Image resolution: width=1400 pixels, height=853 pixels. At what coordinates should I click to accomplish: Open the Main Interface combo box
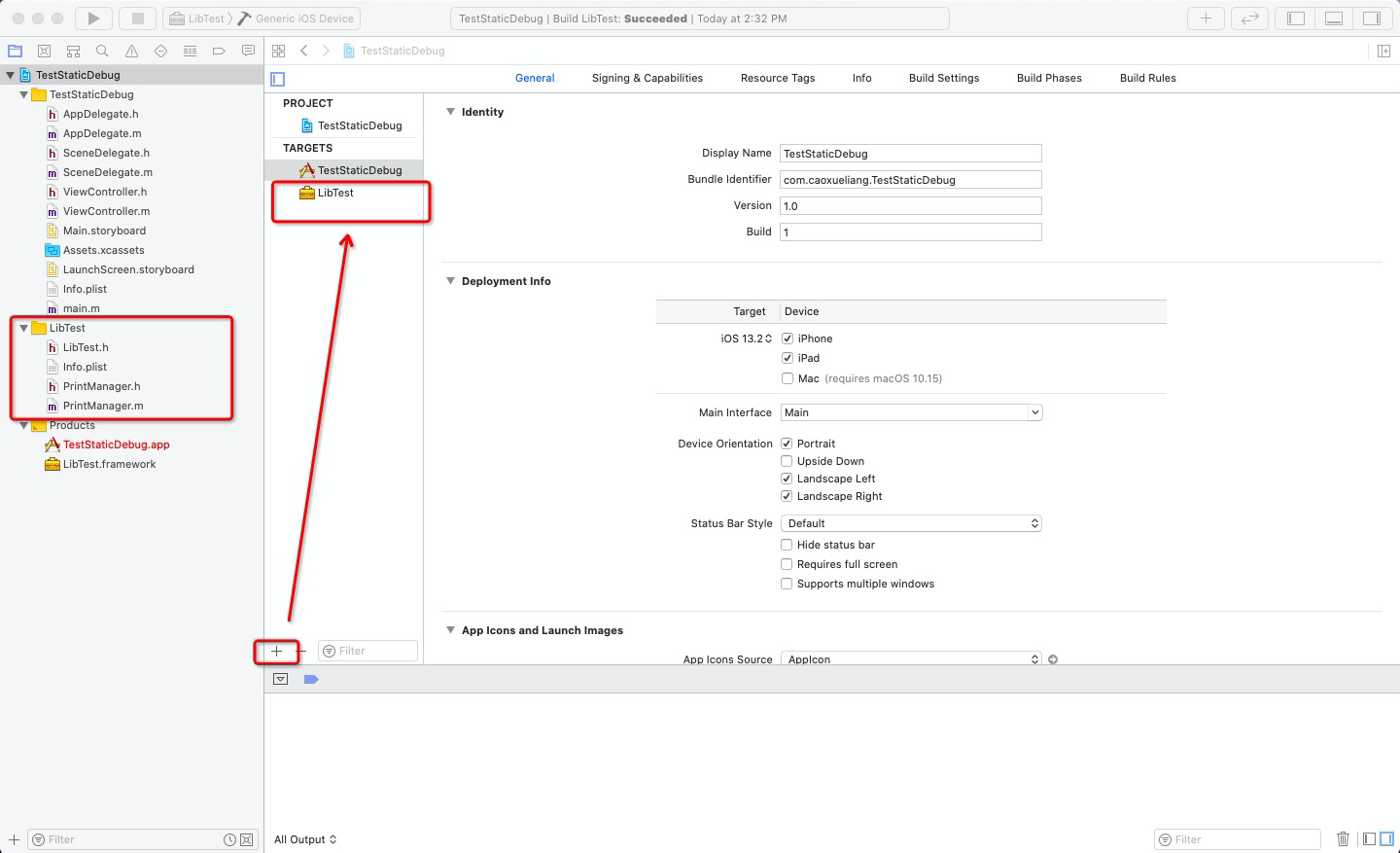pyautogui.click(x=912, y=412)
